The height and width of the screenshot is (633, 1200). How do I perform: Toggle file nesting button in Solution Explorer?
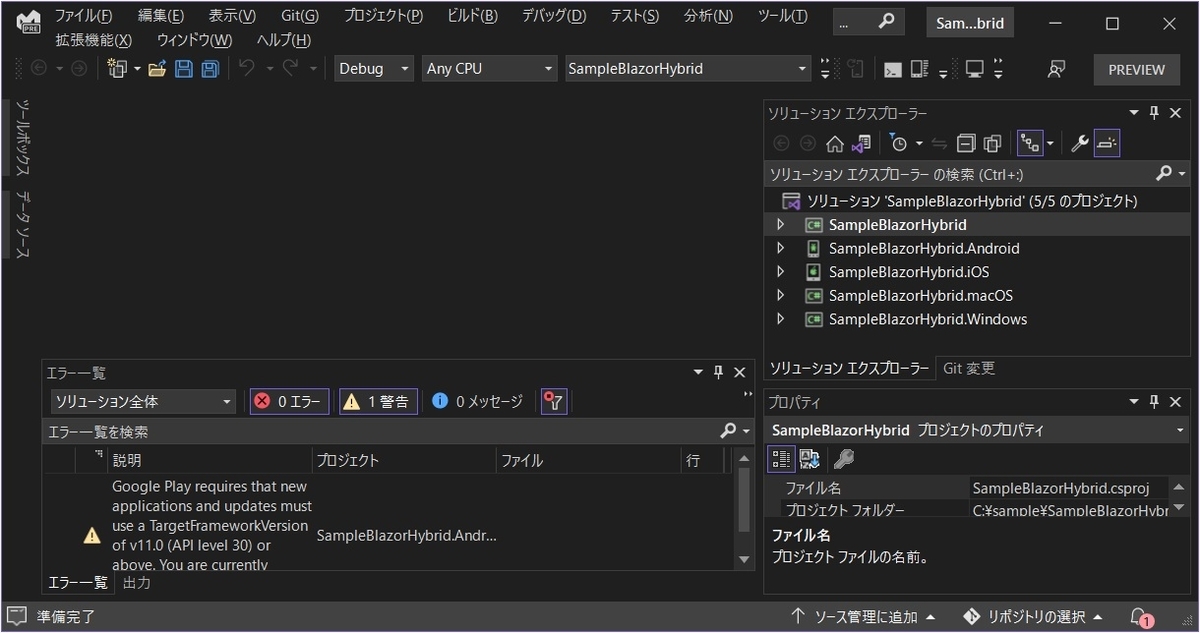[1030, 143]
